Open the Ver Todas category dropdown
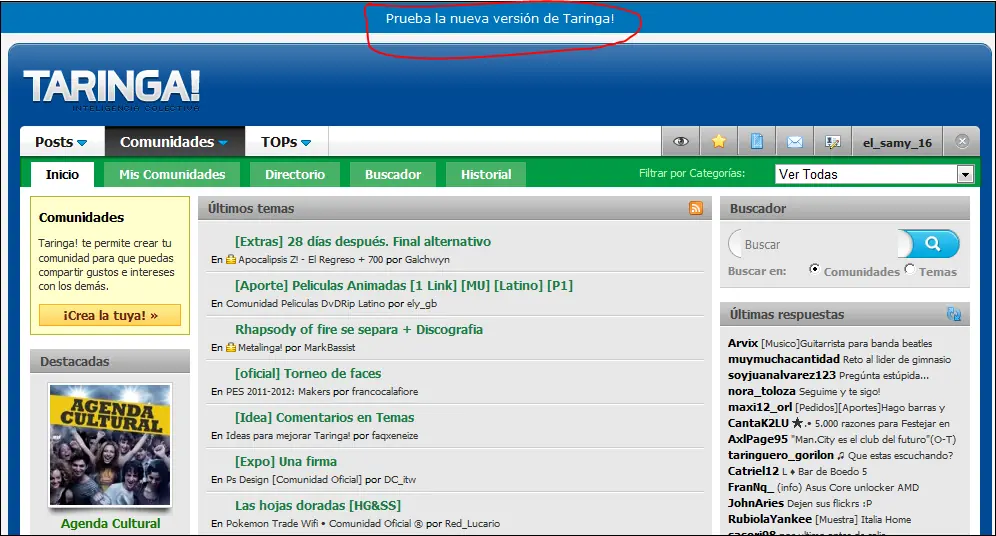Screen dimensions: 996x536 [875, 174]
